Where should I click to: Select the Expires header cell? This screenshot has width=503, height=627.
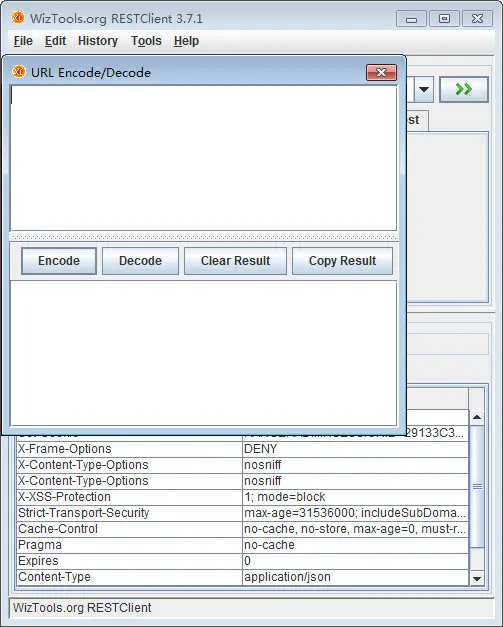(x=129, y=561)
